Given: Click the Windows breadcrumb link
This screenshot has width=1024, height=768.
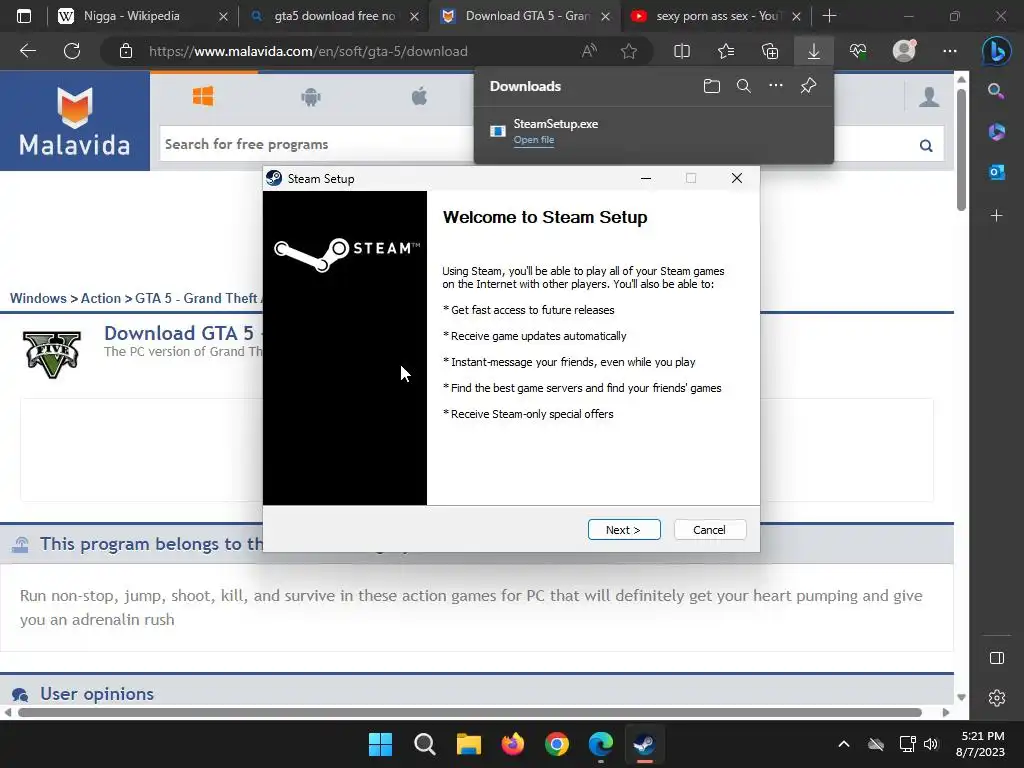Looking at the screenshot, I should tap(38, 298).
